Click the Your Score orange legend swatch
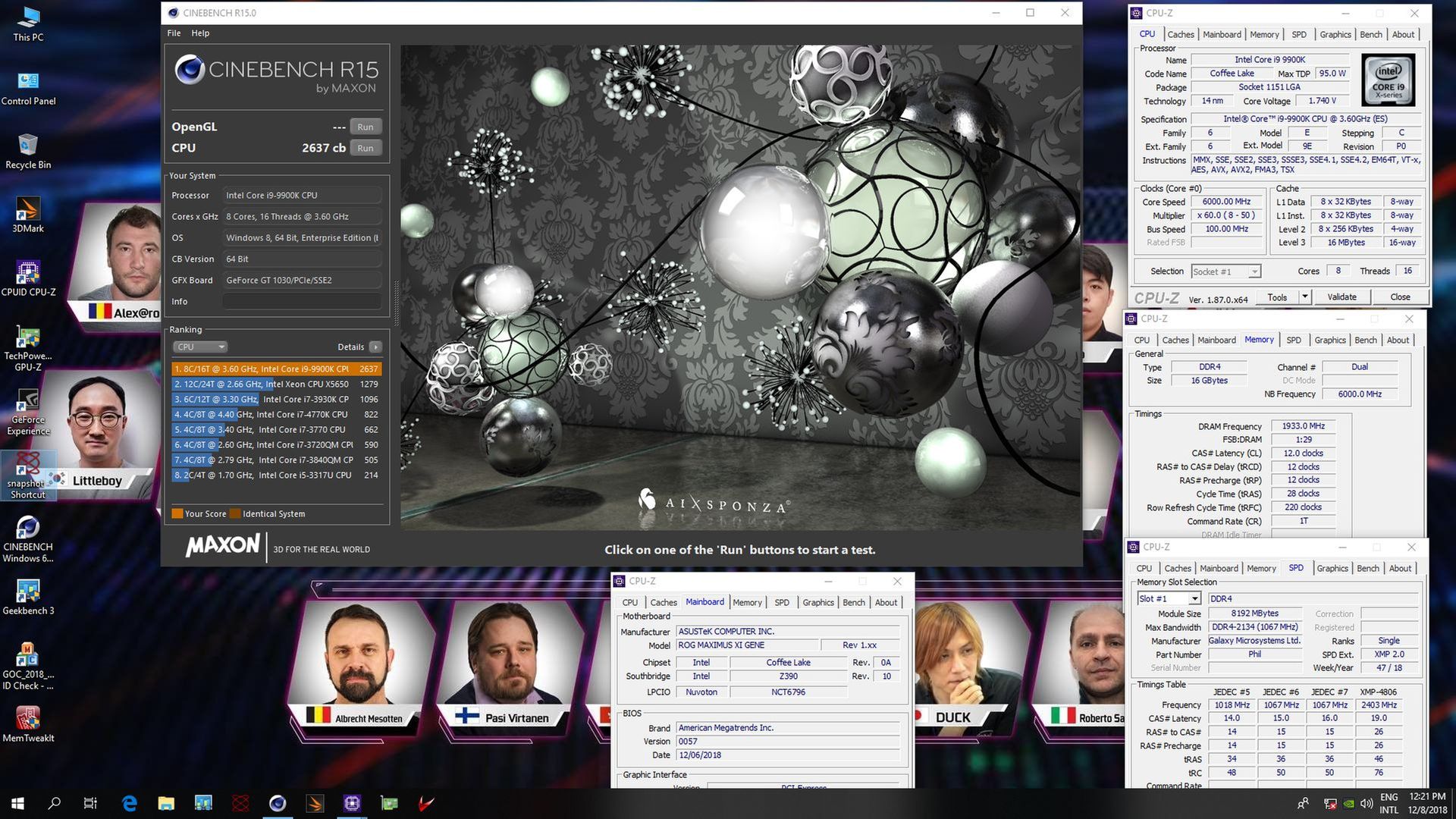The height and width of the screenshot is (819, 1456). [177, 513]
